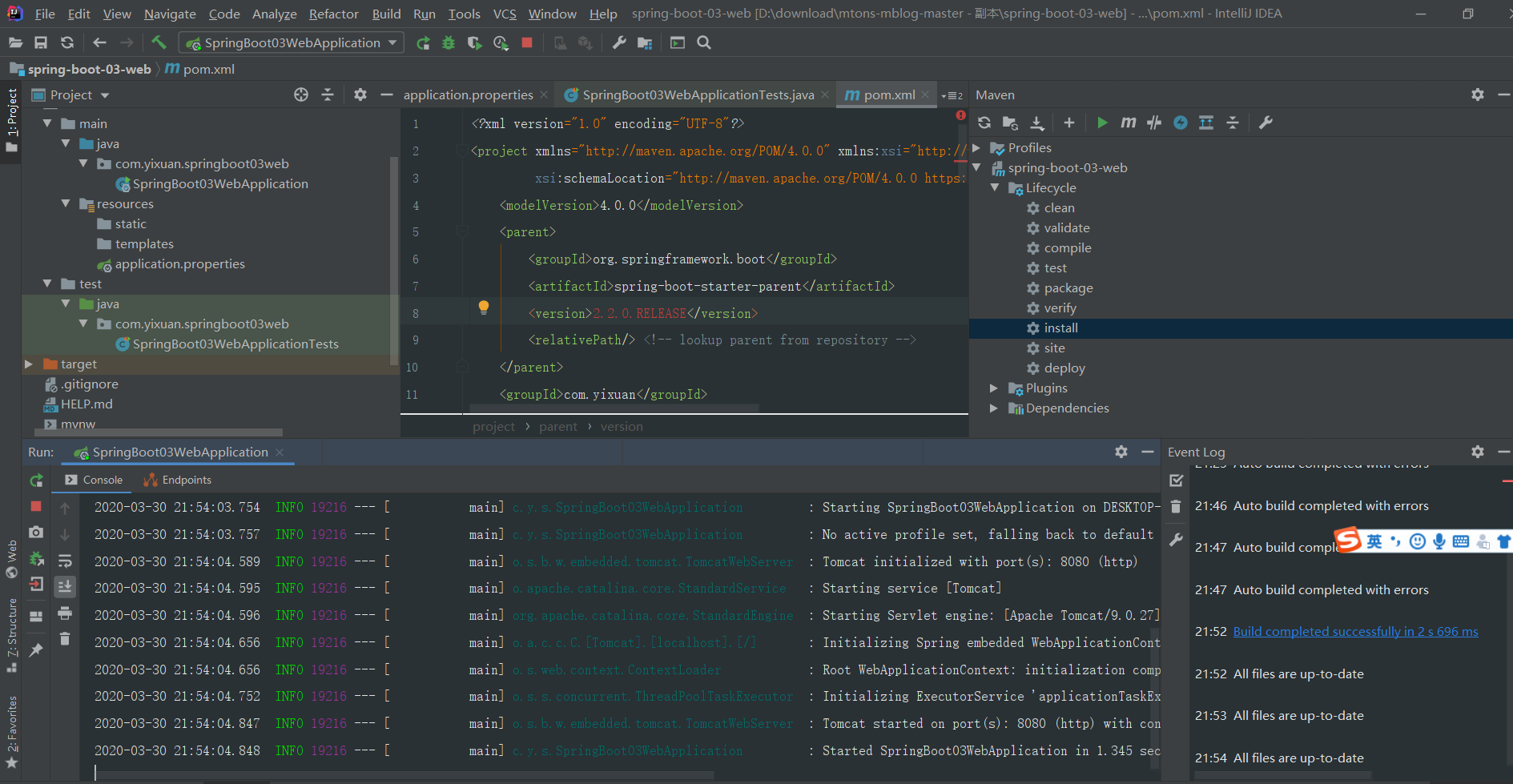Clear the console output with trash icon
The image size is (1513, 784).
pyautogui.click(x=65, y=639)
